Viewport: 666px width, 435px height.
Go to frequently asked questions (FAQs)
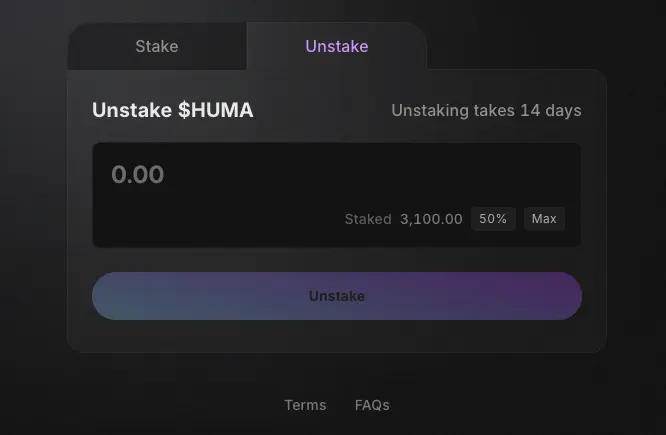point(372,405)
